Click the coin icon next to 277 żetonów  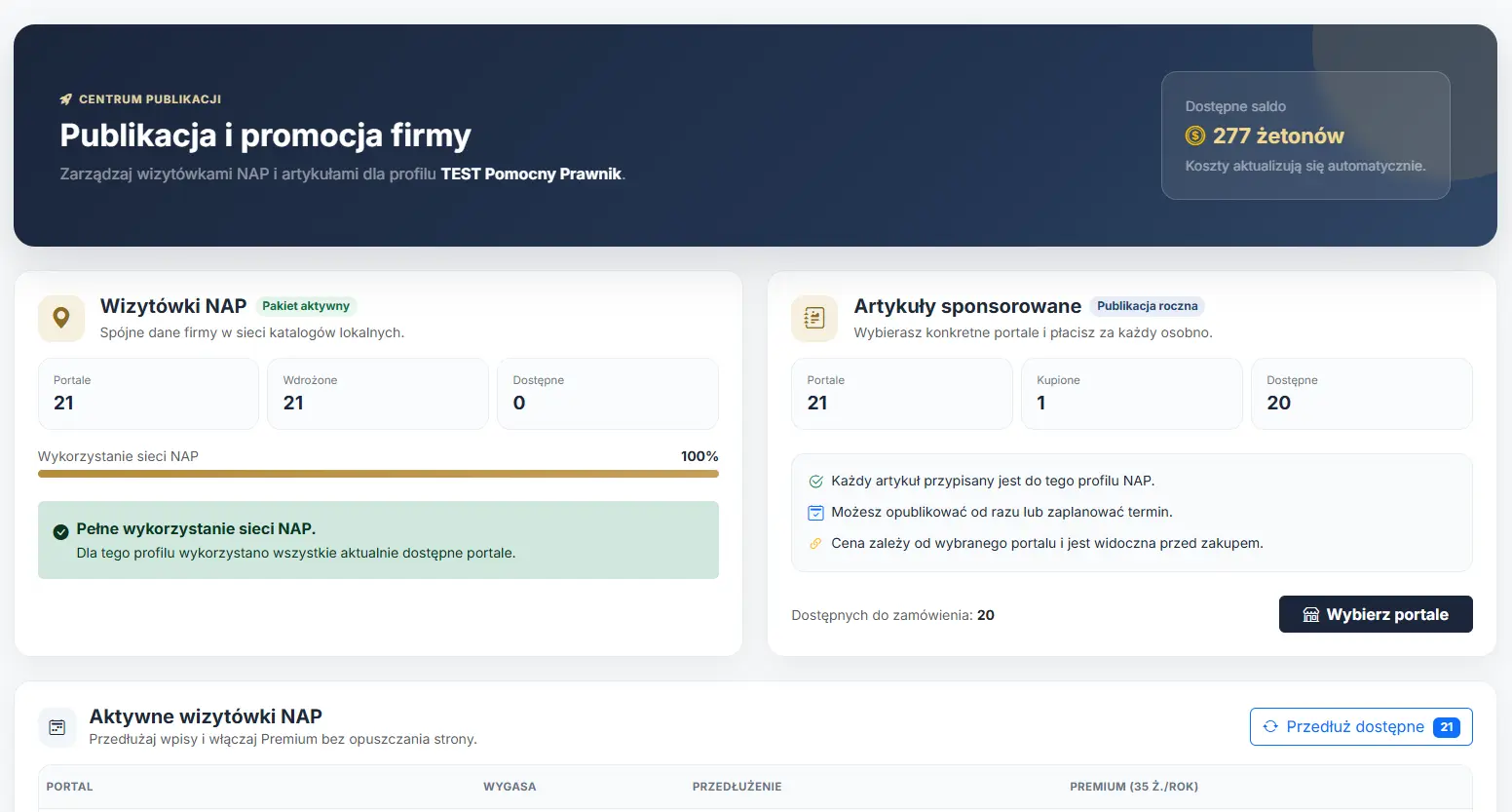tap(1195, 135)
